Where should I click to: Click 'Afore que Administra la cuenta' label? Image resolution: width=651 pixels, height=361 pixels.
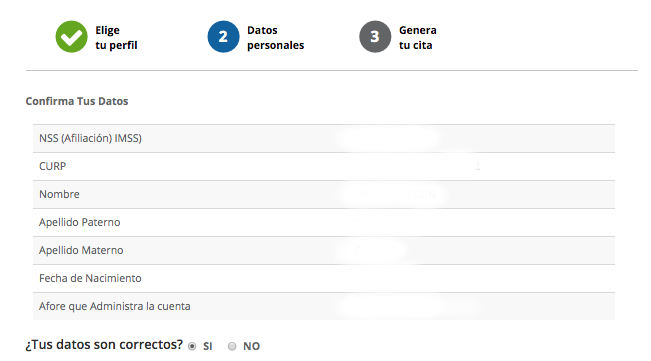pos(115,306)
